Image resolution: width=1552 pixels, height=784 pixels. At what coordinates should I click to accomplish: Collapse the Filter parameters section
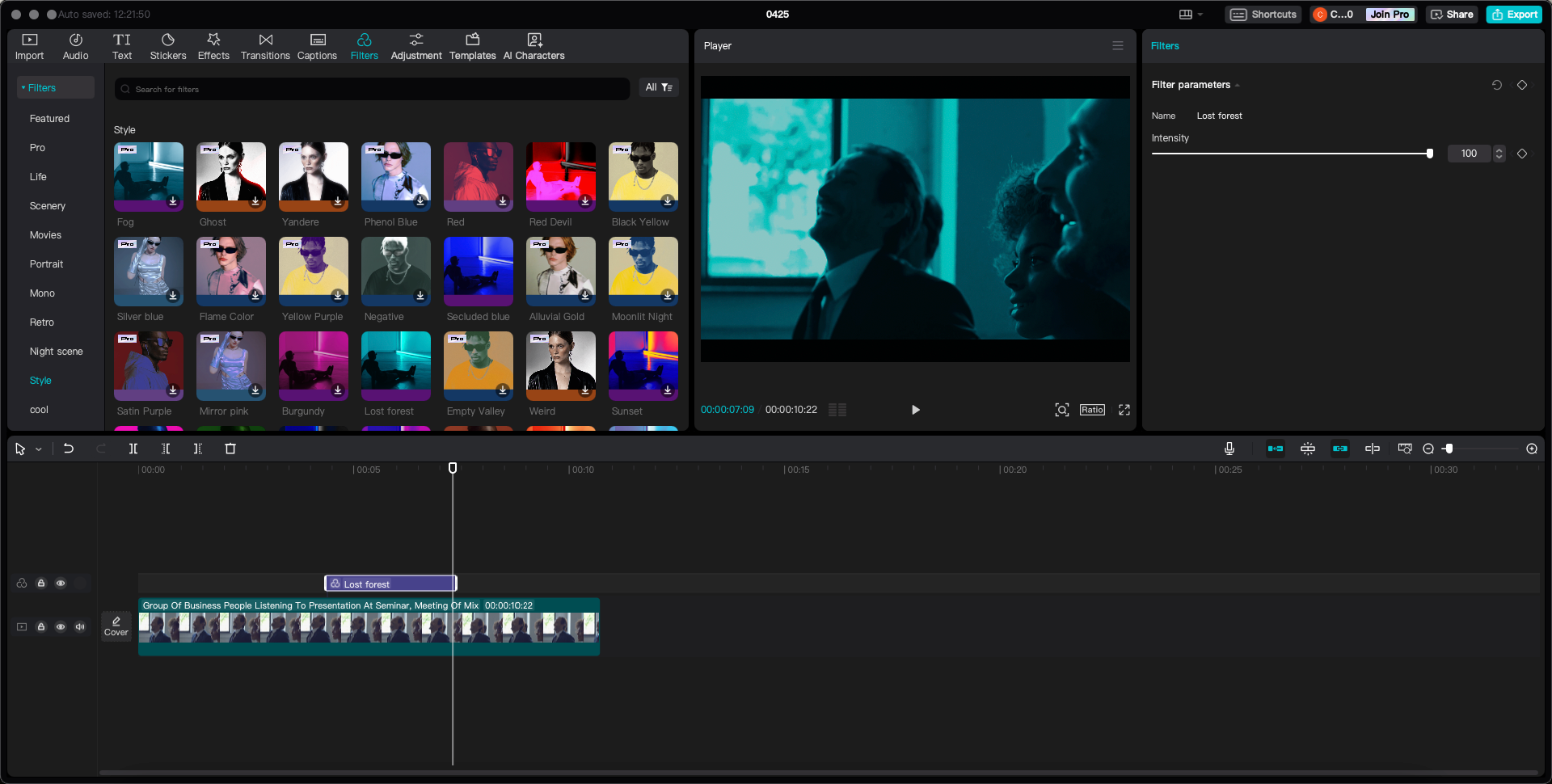1237,86
